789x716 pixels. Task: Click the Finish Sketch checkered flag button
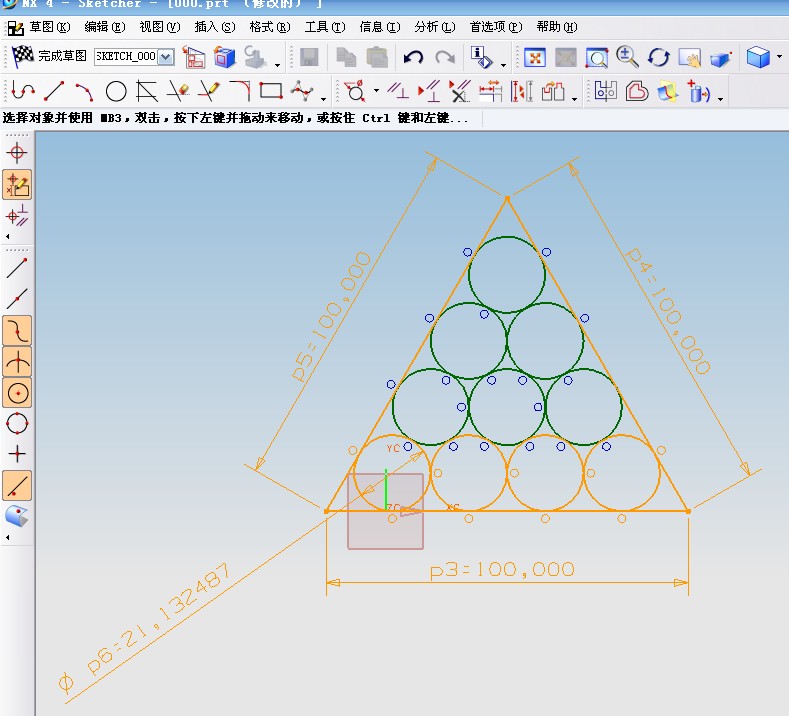(23, 56)
